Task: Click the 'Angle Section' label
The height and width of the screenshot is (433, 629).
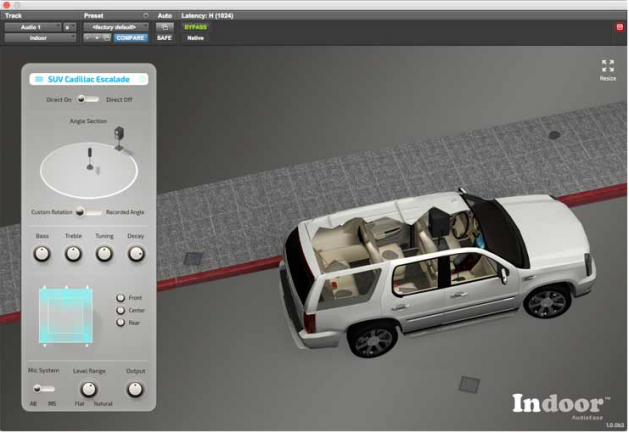Action: (88, 121)
